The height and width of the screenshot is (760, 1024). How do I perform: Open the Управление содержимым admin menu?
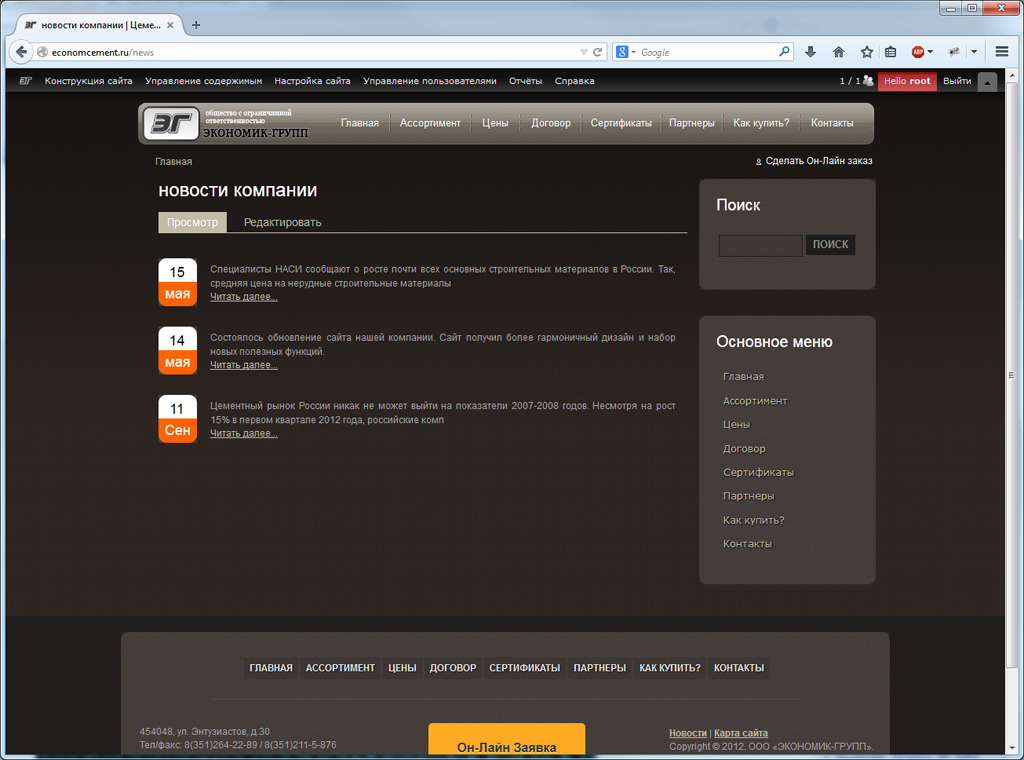pos(203,81)
